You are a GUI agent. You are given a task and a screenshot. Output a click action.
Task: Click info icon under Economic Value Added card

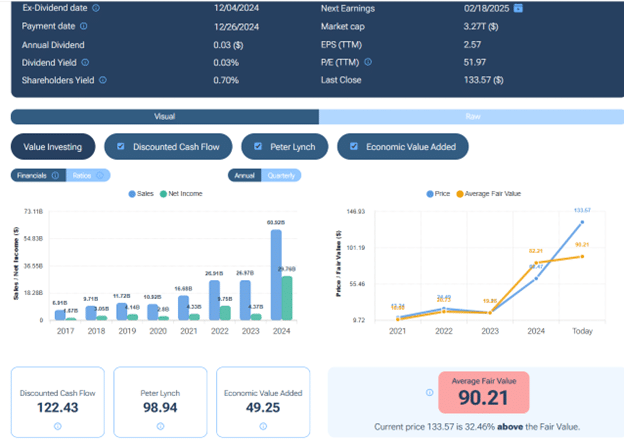263,426
